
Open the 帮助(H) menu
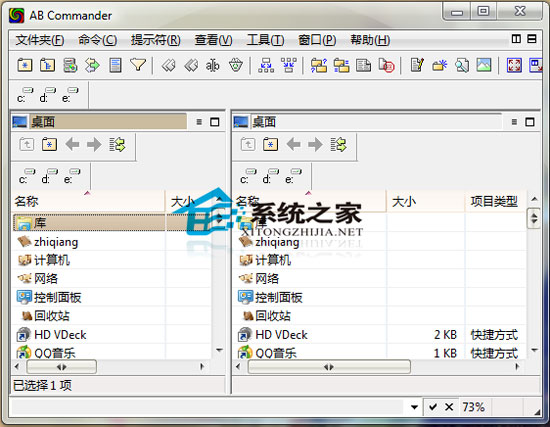[x=370, y=40]
